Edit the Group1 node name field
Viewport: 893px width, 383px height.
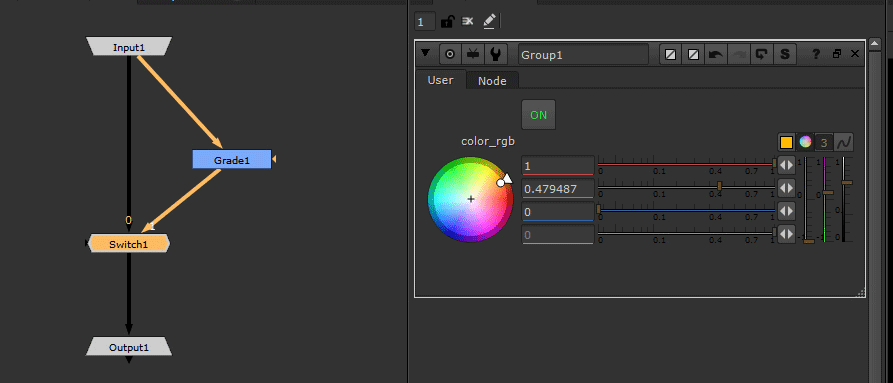pyautogui.click(x=583, y=55)
